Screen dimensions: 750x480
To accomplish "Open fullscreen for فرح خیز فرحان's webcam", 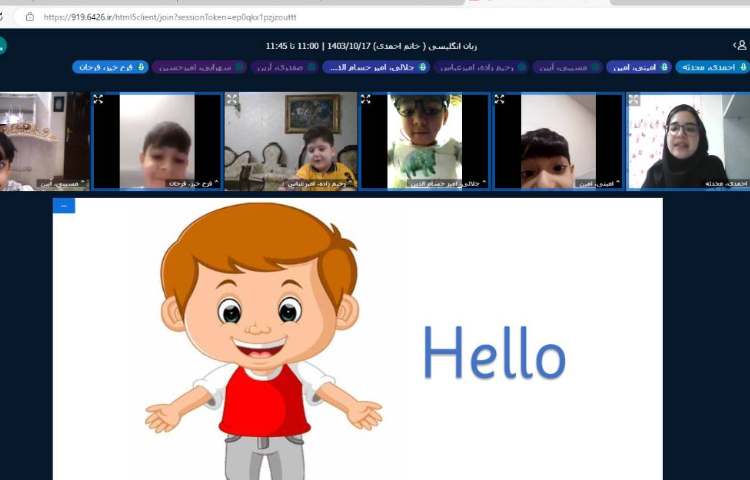I will (98, 99).
